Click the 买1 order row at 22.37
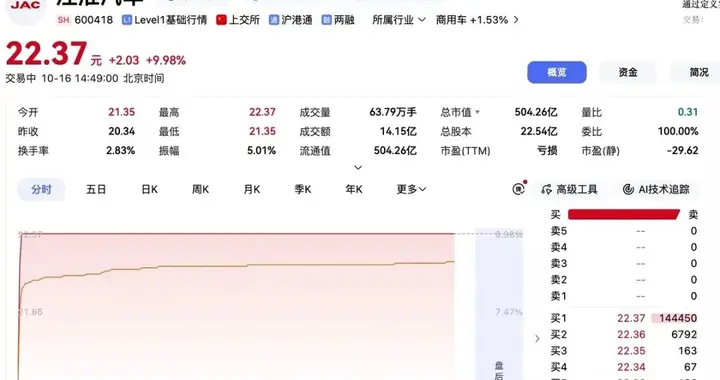720x380 pixels. point(624,318)
